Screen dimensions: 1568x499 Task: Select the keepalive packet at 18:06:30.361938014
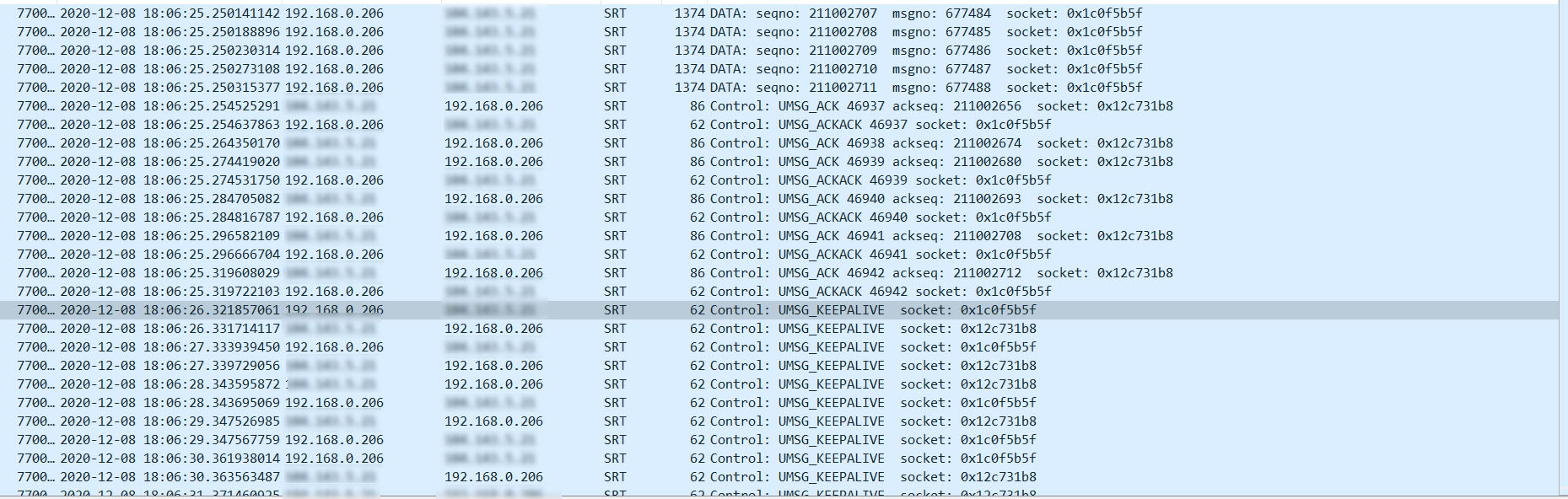pyautogui.click(x=759, y=458)
